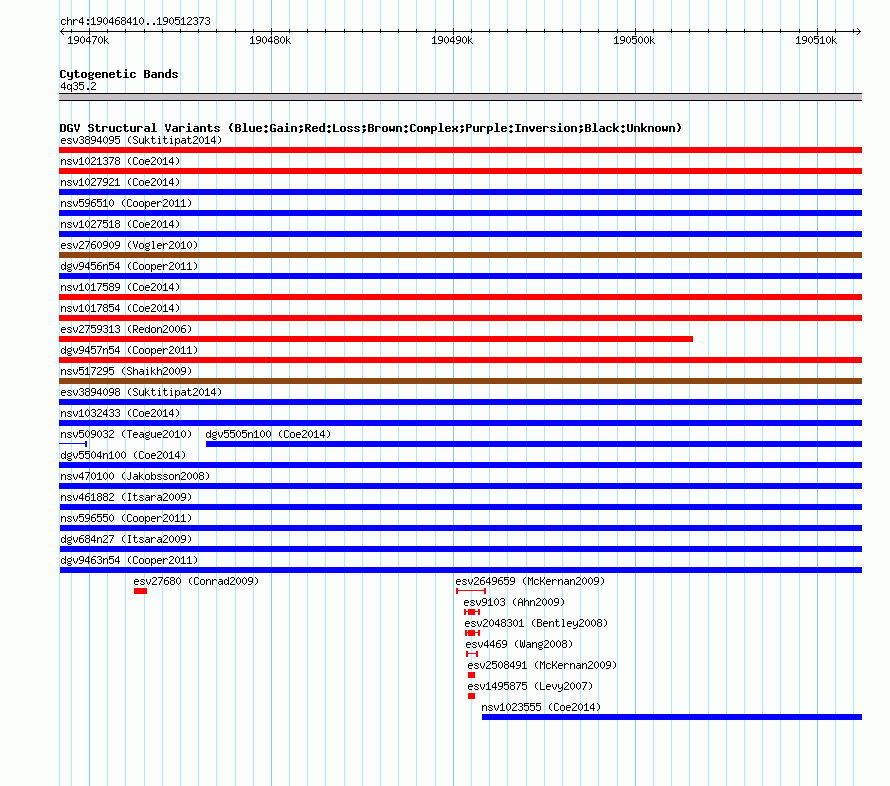The image size is (890, 786).
Task: Select dgv5505n100 (Coe2014) label
Action: [x=268, y=434]
